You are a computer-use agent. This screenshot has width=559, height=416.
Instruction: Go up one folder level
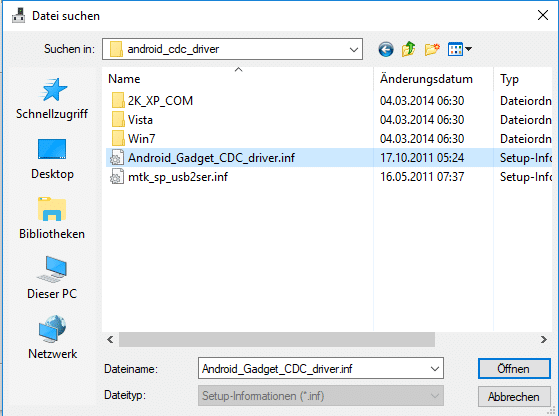(409, 49)
